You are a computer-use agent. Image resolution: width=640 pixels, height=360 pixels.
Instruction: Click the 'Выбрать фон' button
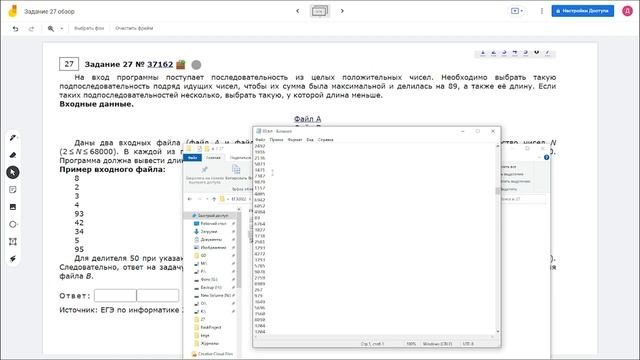[x=89, y=28]
